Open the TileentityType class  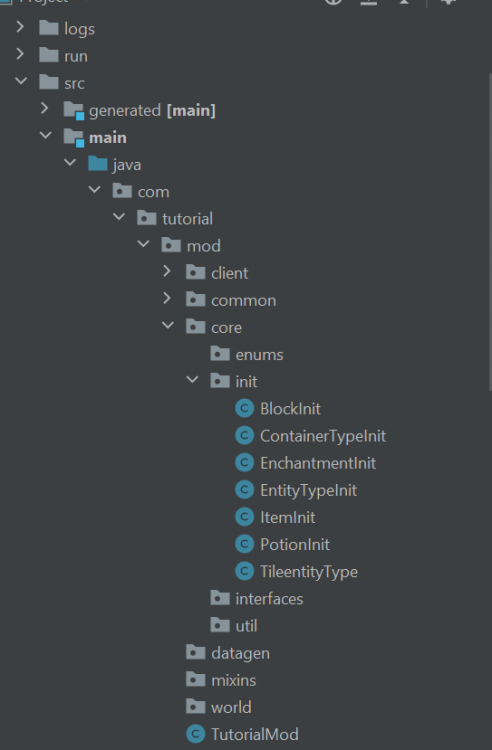[x=309, y=572]
